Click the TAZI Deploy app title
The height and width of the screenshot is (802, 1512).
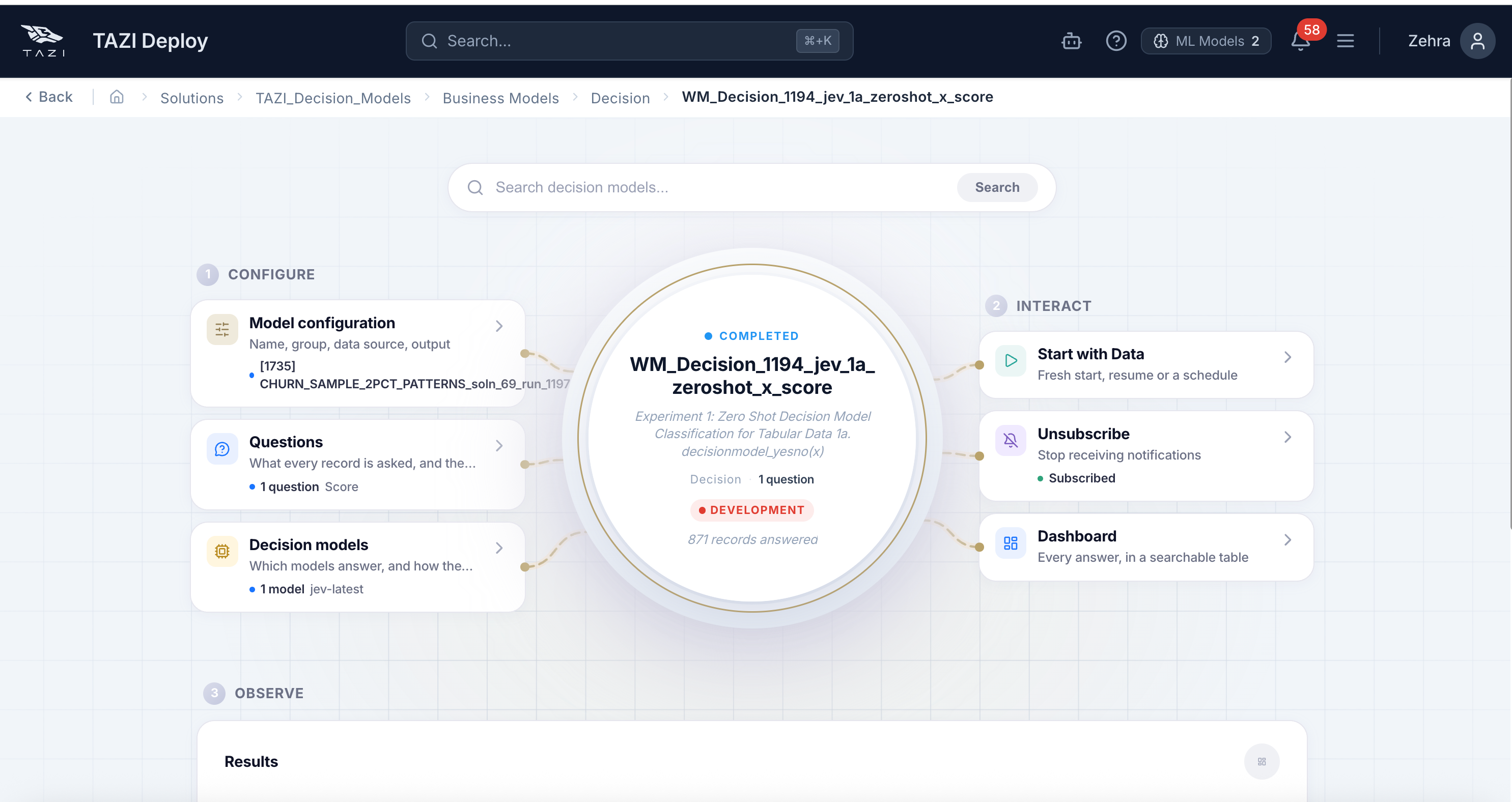click(x=150, y=41)
